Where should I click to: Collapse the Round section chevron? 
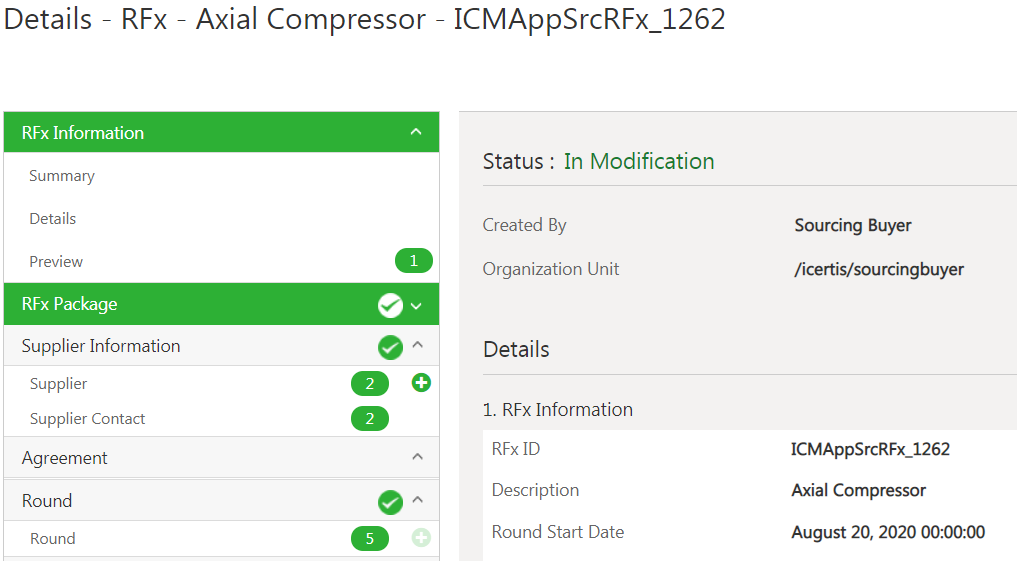tap(418, 500)
